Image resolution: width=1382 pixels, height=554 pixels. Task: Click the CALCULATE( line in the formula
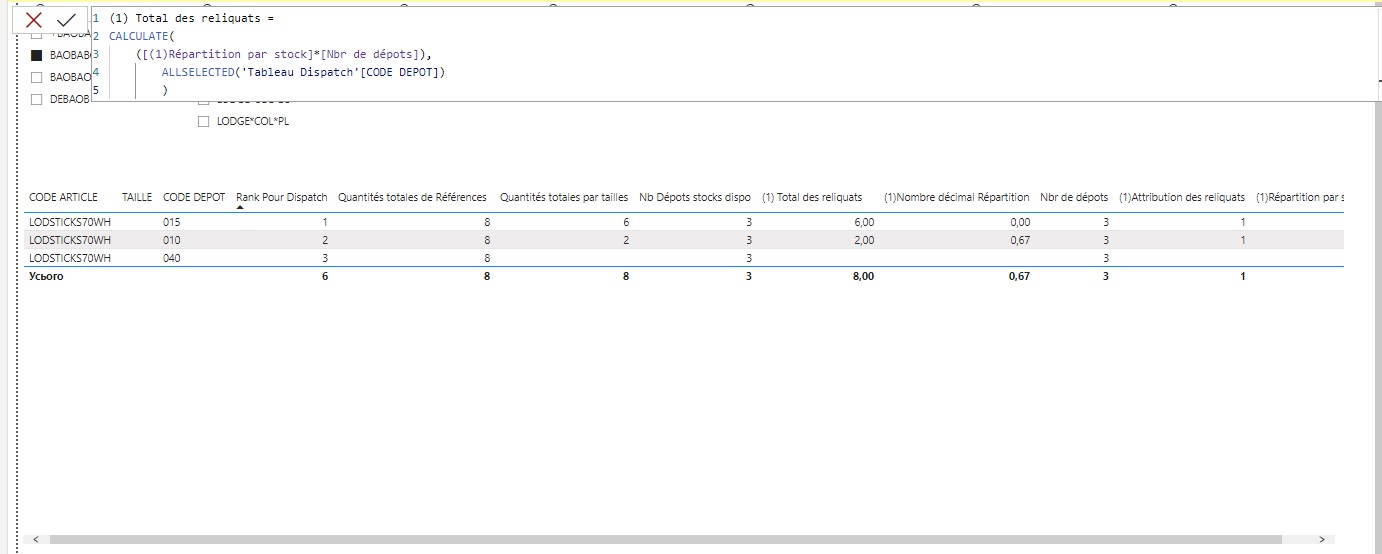click(142, 36)
